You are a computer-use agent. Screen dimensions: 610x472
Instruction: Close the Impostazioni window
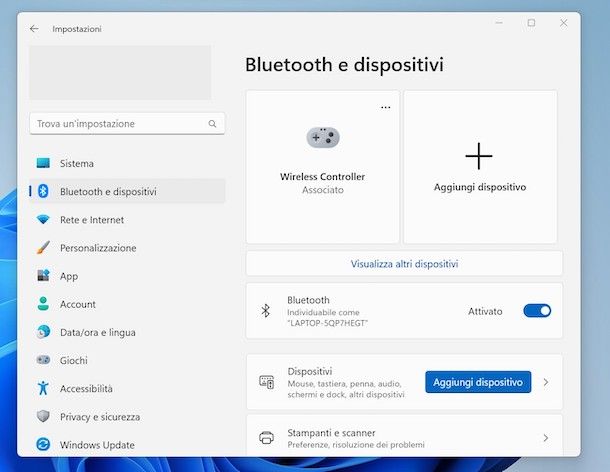(x=564, y=23)
